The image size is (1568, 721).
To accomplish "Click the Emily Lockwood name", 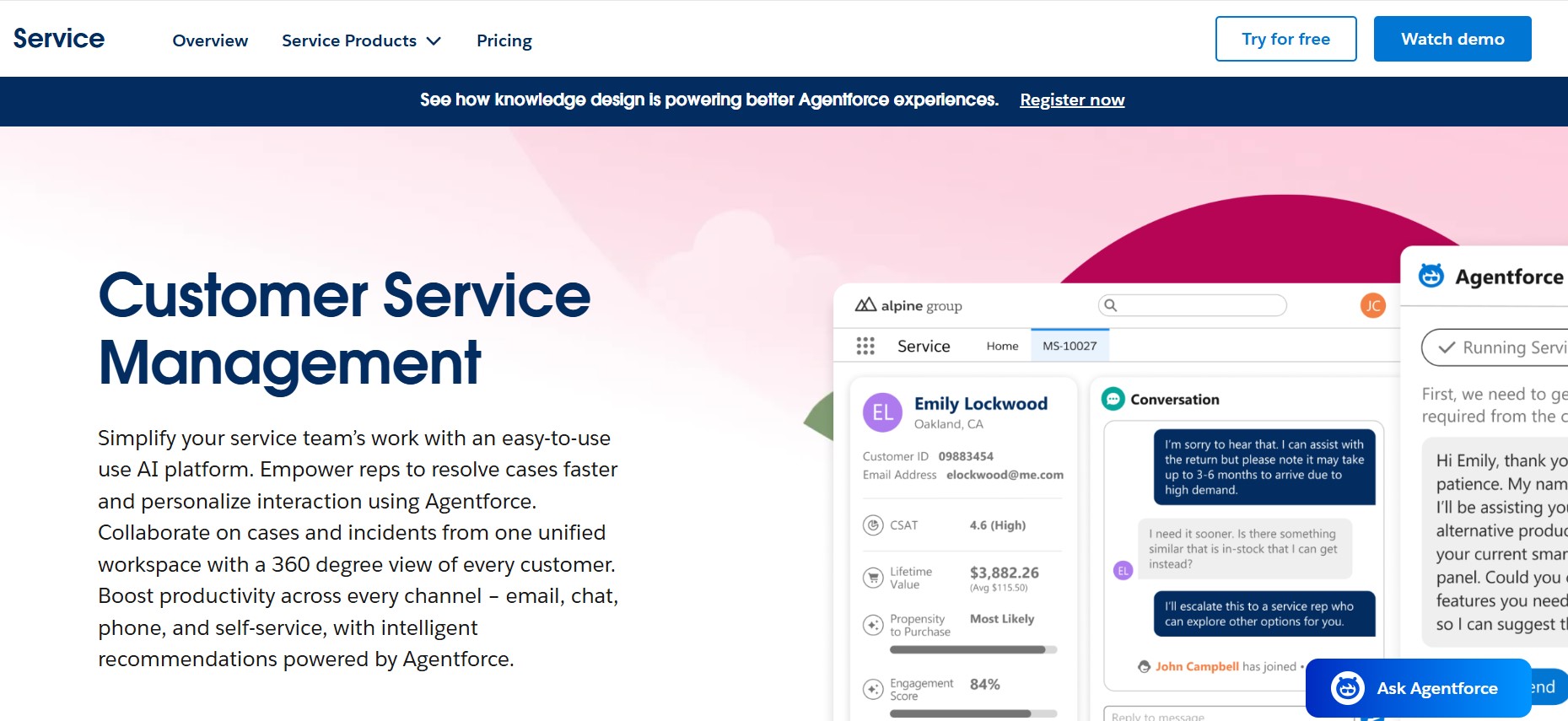I will tap(981, 404).
